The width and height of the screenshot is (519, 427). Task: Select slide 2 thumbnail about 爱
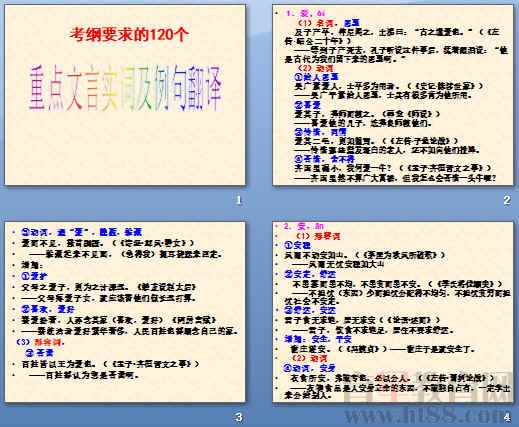click(393, 95)
